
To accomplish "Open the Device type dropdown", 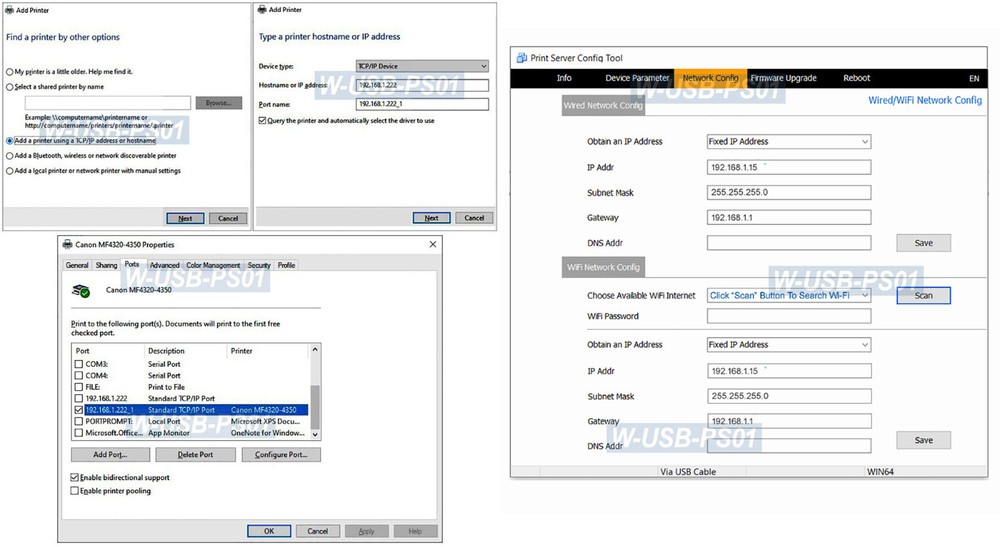I will (x=422, y=66).
